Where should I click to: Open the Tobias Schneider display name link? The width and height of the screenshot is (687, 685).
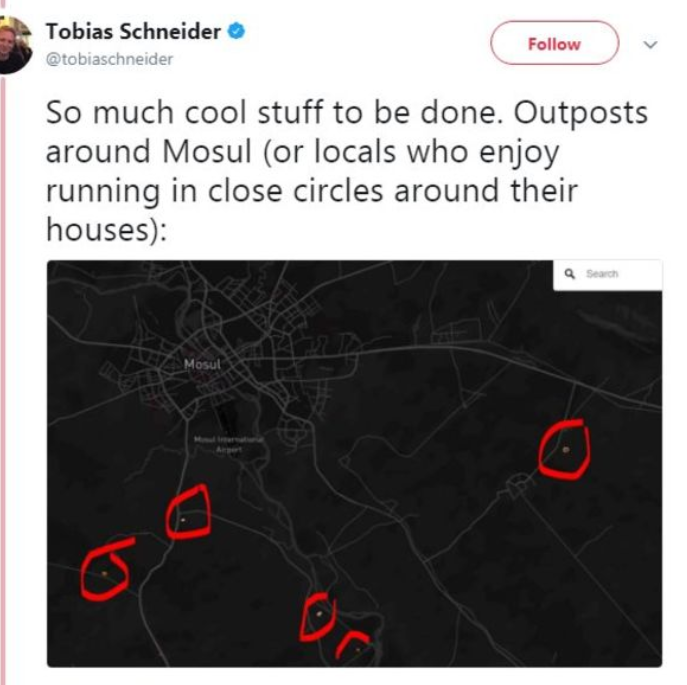point(133,32)
